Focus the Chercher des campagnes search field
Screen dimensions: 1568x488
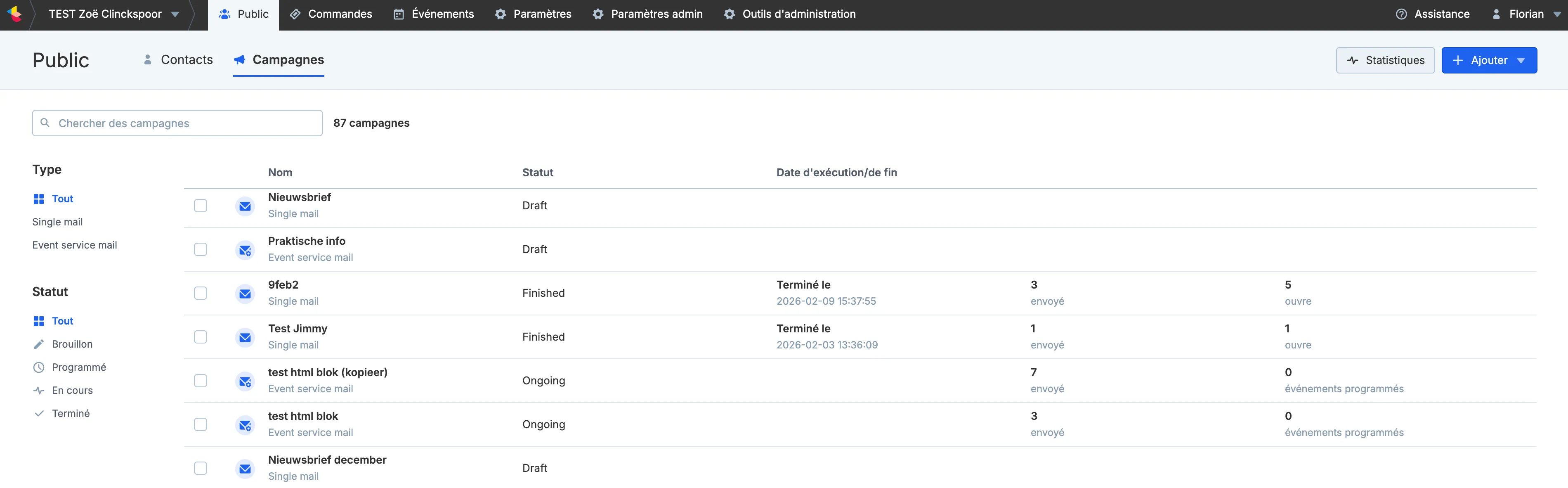(177, 123)
